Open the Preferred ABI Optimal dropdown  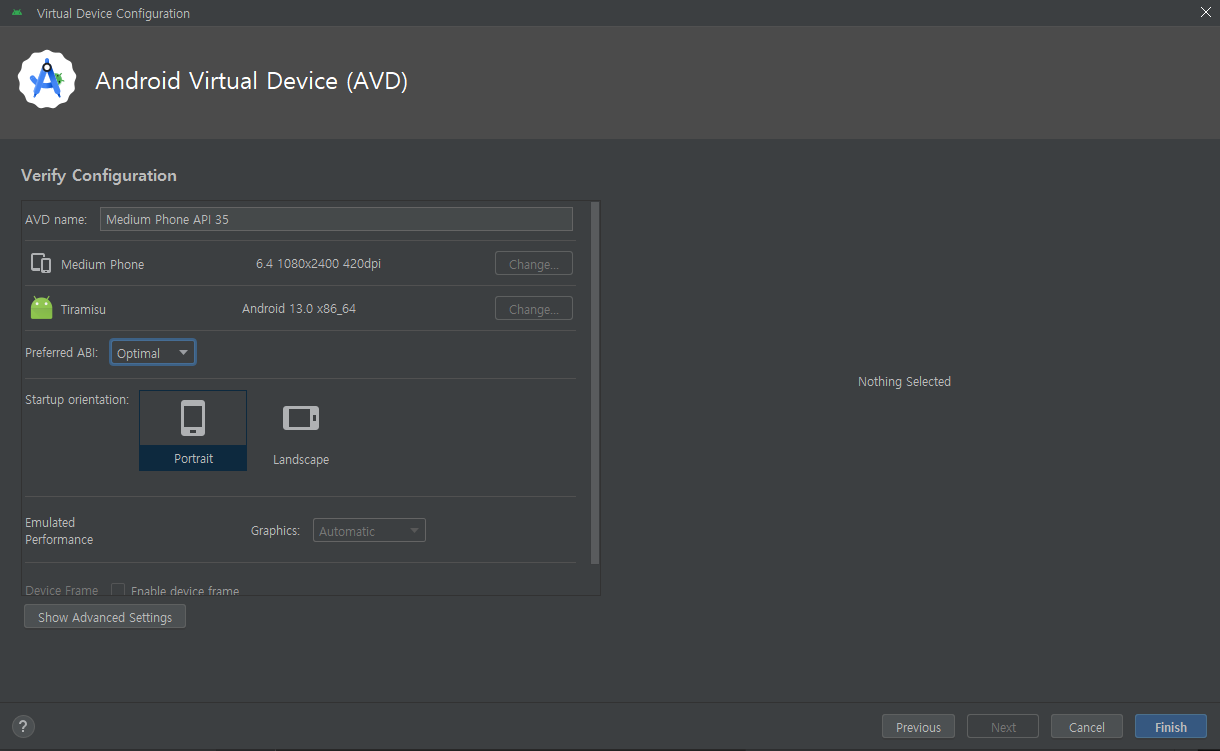click(153, 353)
